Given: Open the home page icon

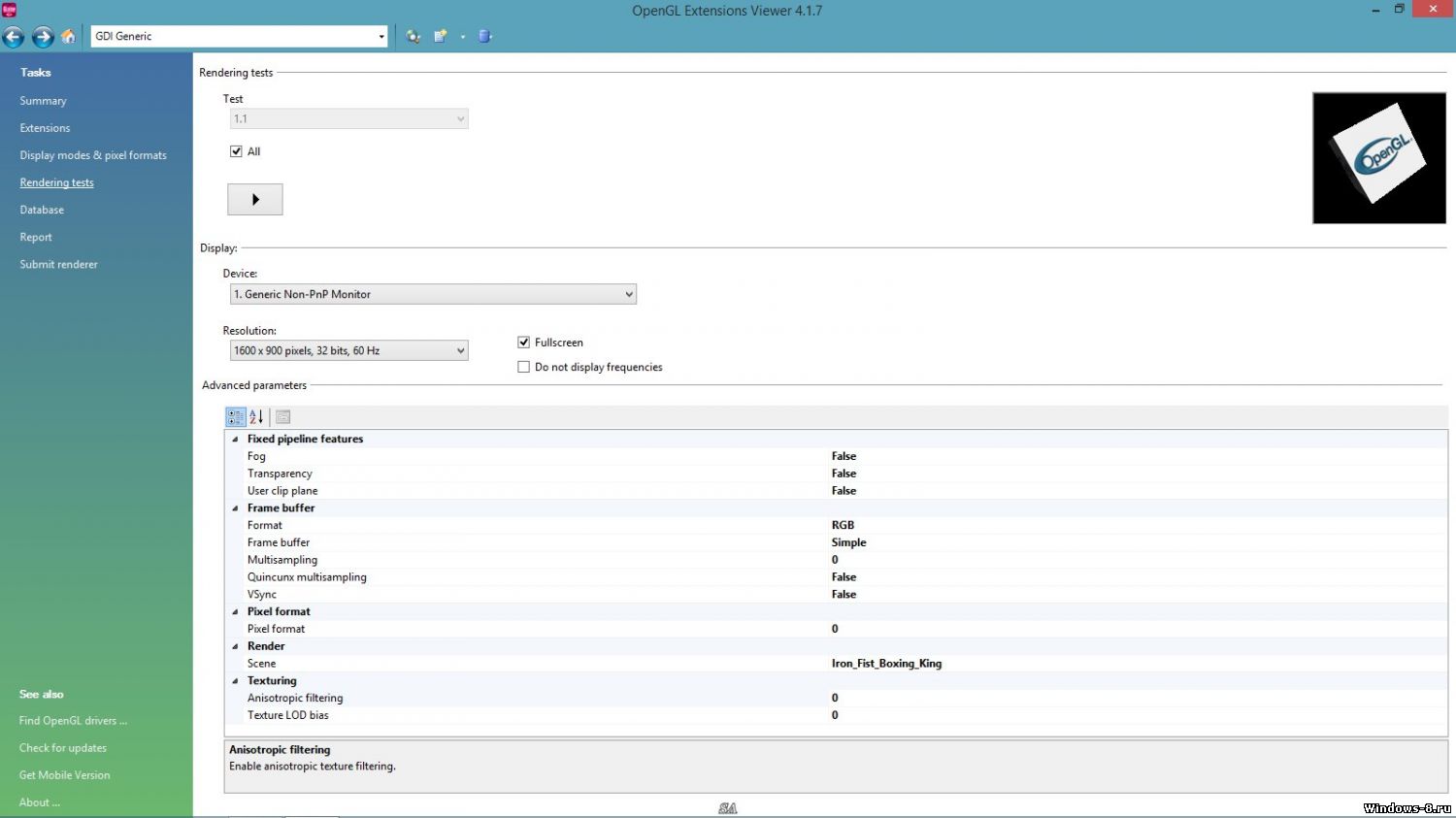Looking at the screenshot, I should tap(68, 37).
